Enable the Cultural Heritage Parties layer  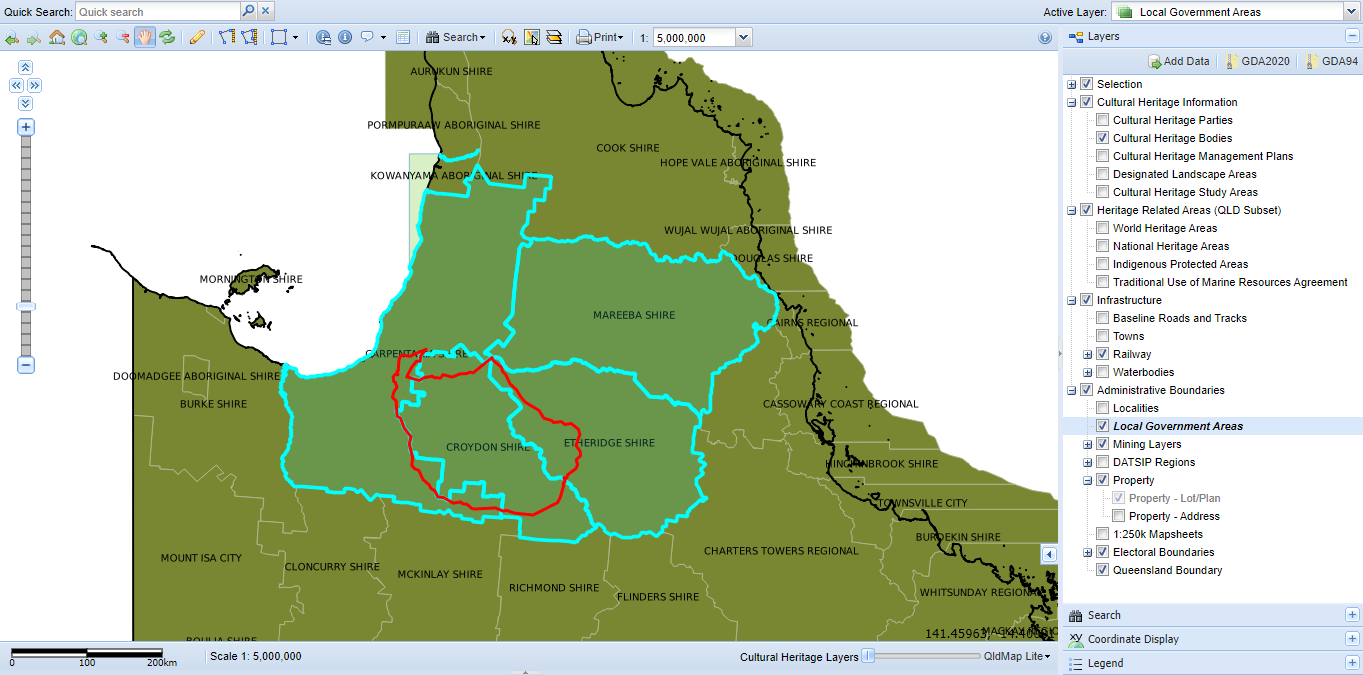point(1102,120)
